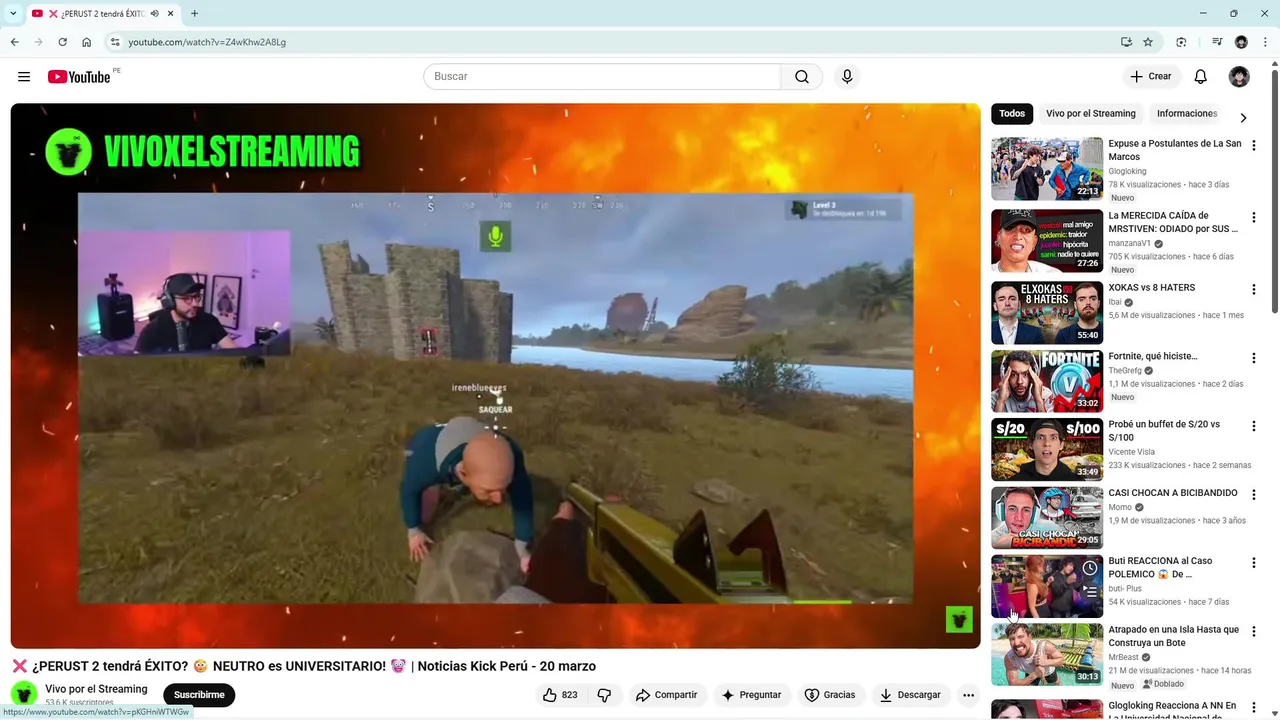Expand the tab search dropdown
This screenshot has height=720, width=1280.
pyautogui.click(x=12, y=14)
